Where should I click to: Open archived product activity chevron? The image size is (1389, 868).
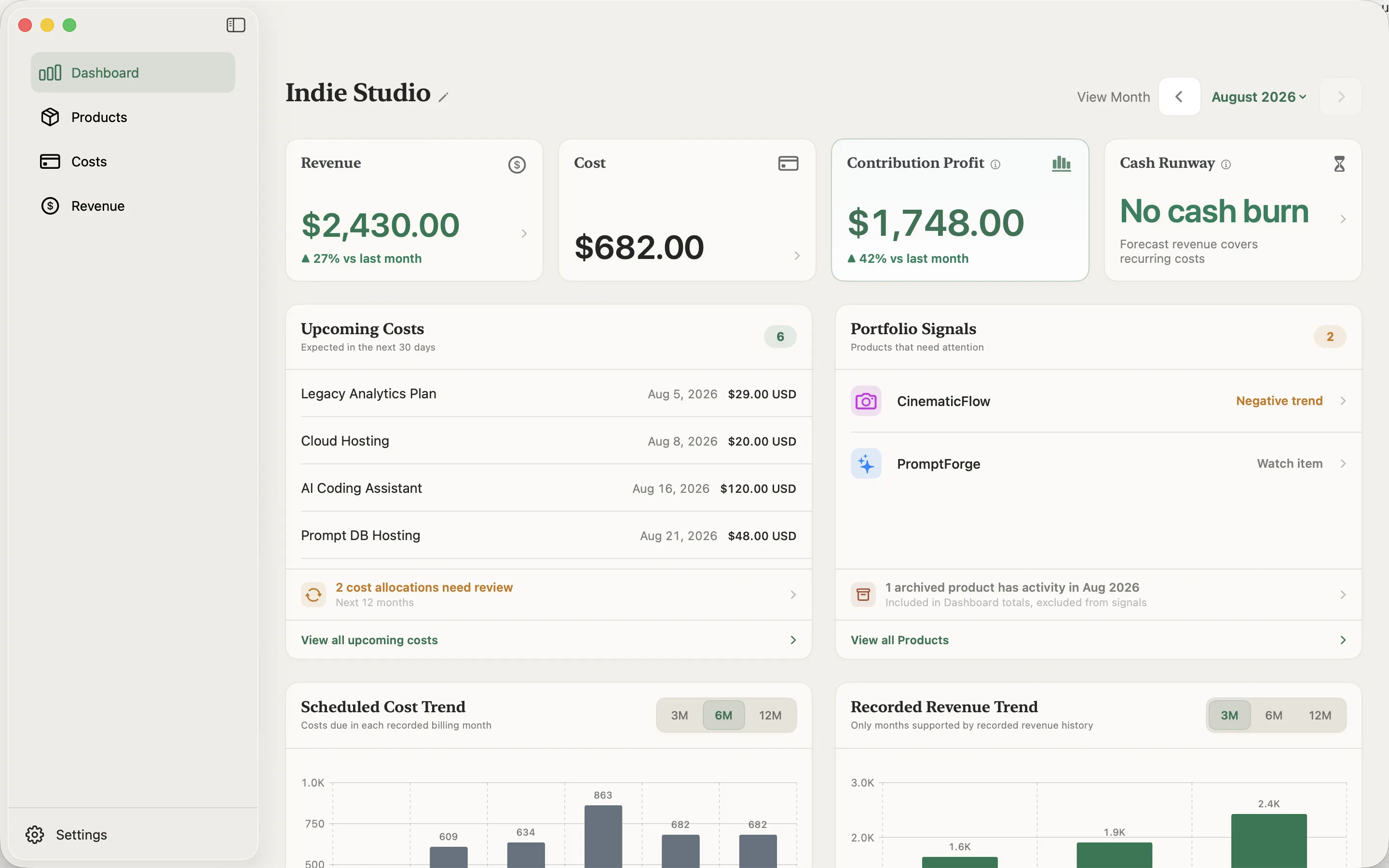pos(1343,595)
